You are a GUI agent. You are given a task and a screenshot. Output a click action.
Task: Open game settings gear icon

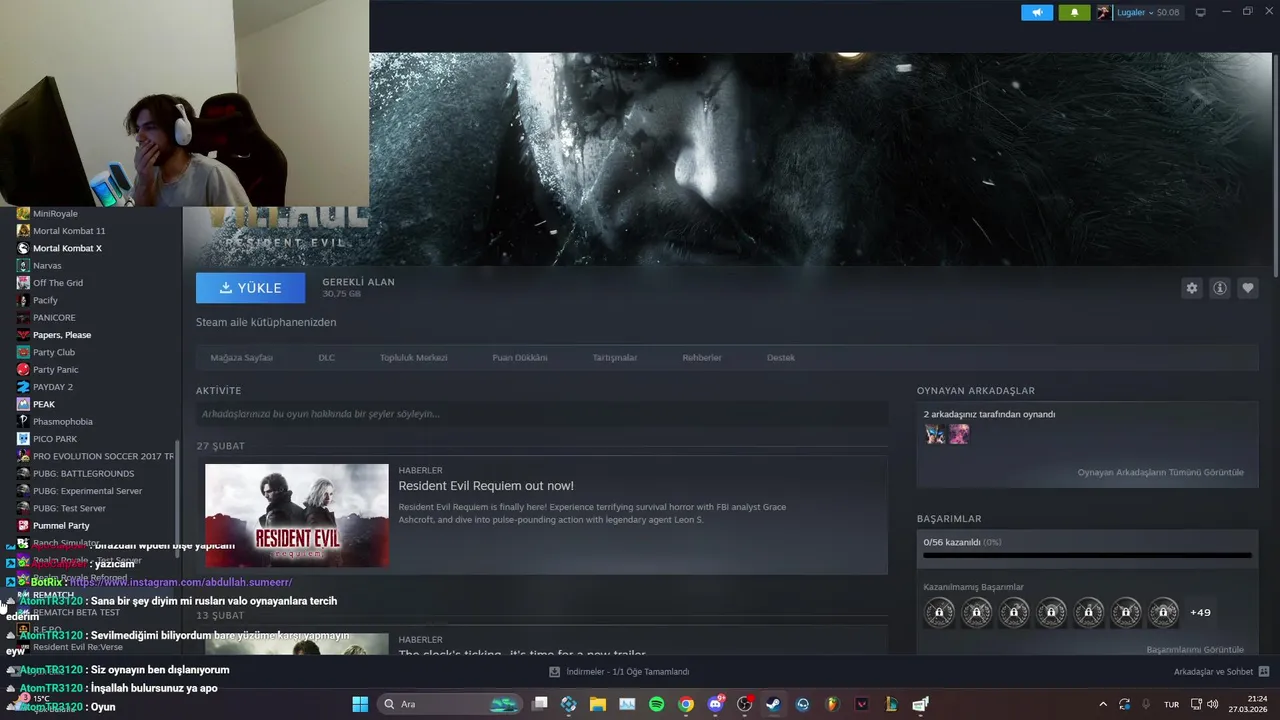coord(1192,288)
